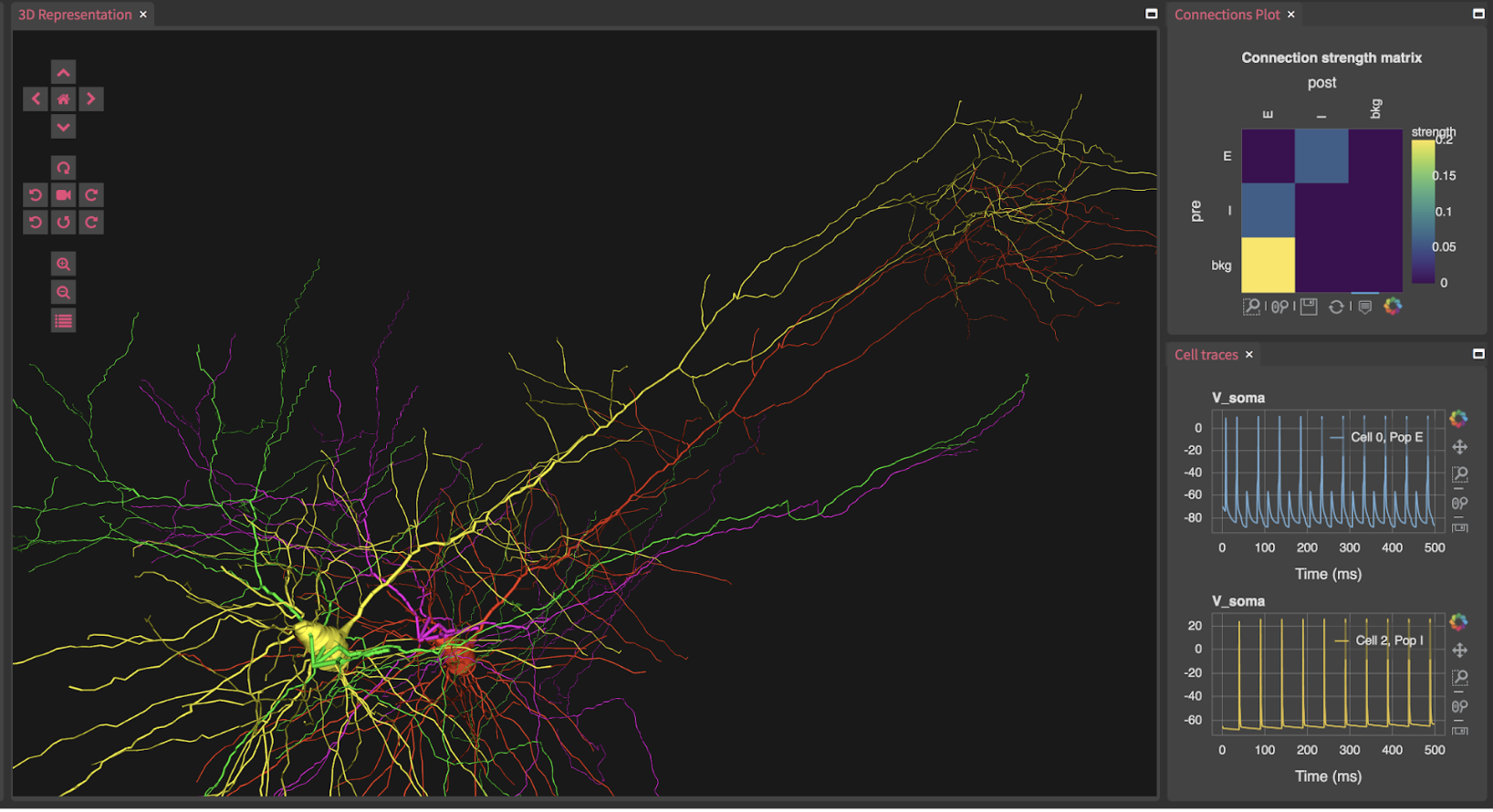Click the bkg-to-E yellow matrix cell

[1268, 265]
